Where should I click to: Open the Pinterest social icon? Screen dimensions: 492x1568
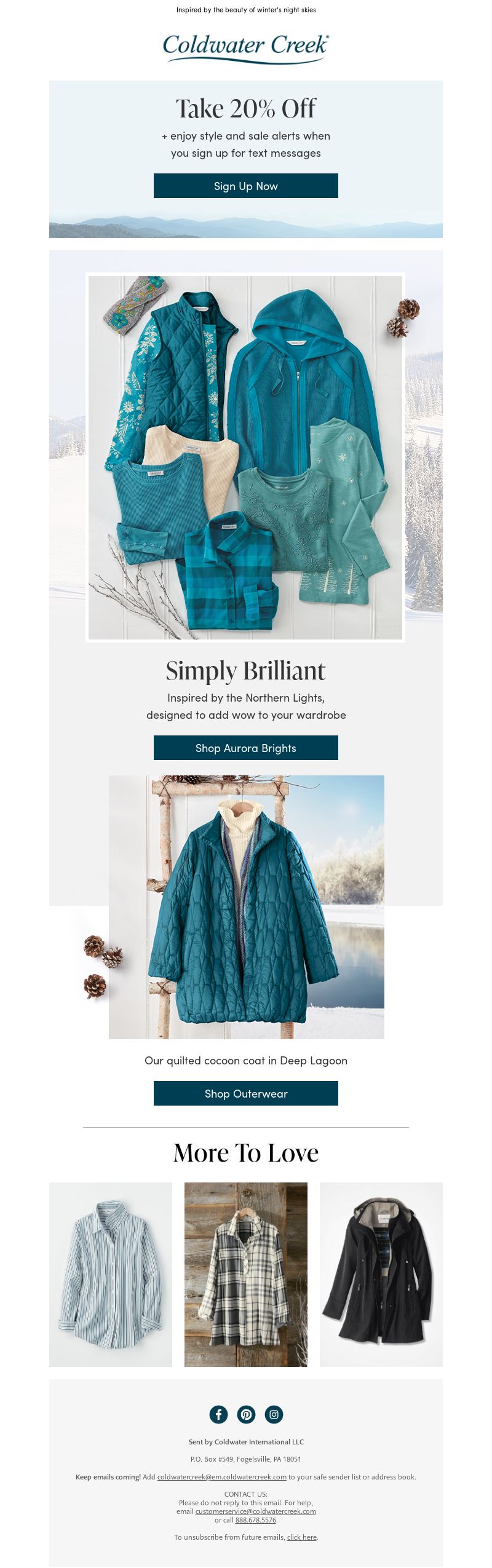click(246, 1414)
